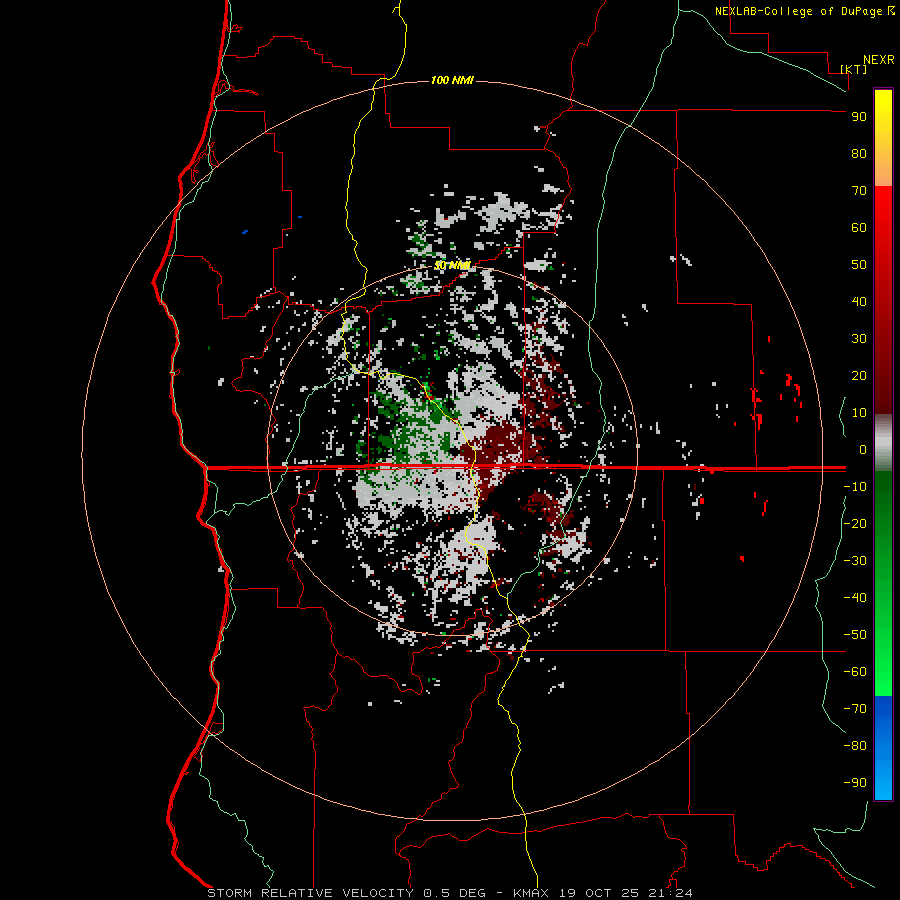Click the -50 scale label
The width and height of the screenshot is (900, 900).
(855, 635)
